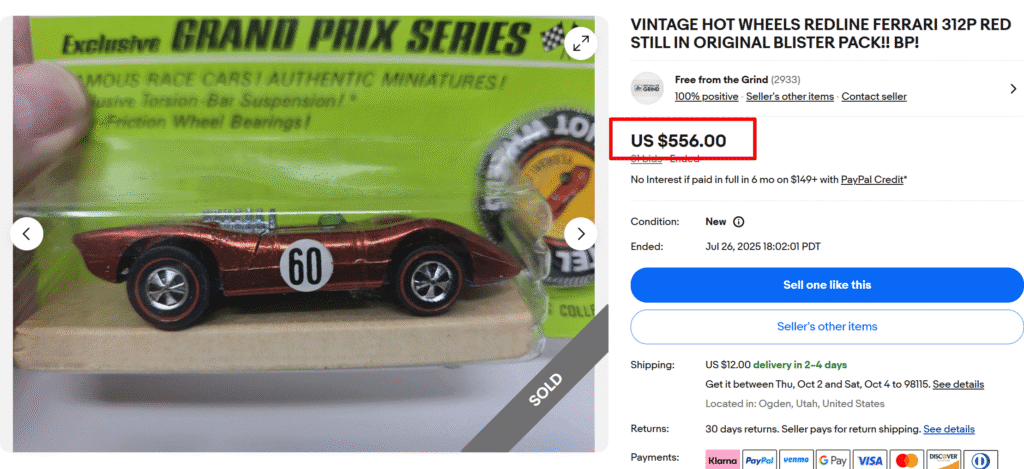Open the 100% positive feedback link
1024x469 pixels.
[707, 97]
